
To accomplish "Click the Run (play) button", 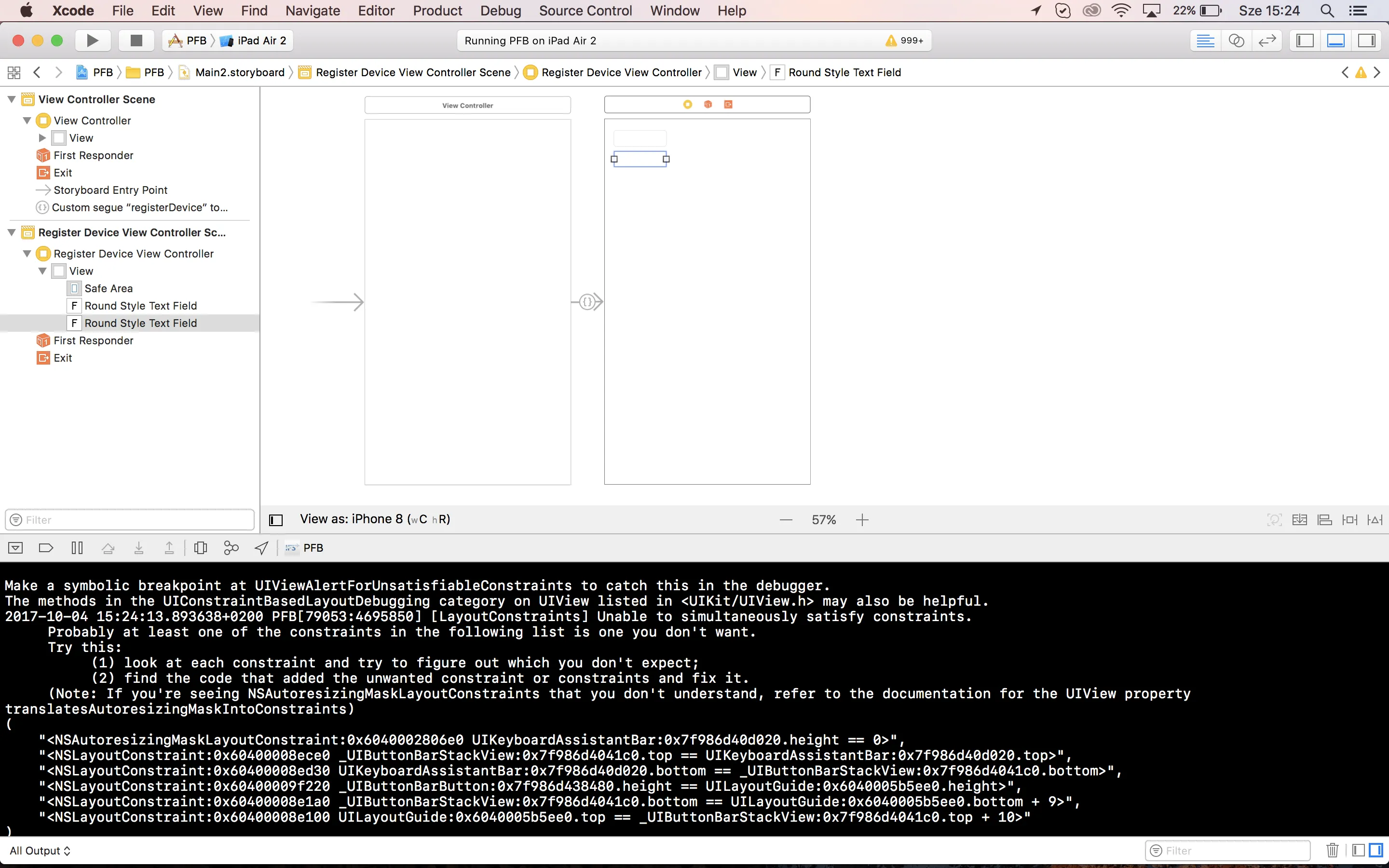I will pos(92,40).
